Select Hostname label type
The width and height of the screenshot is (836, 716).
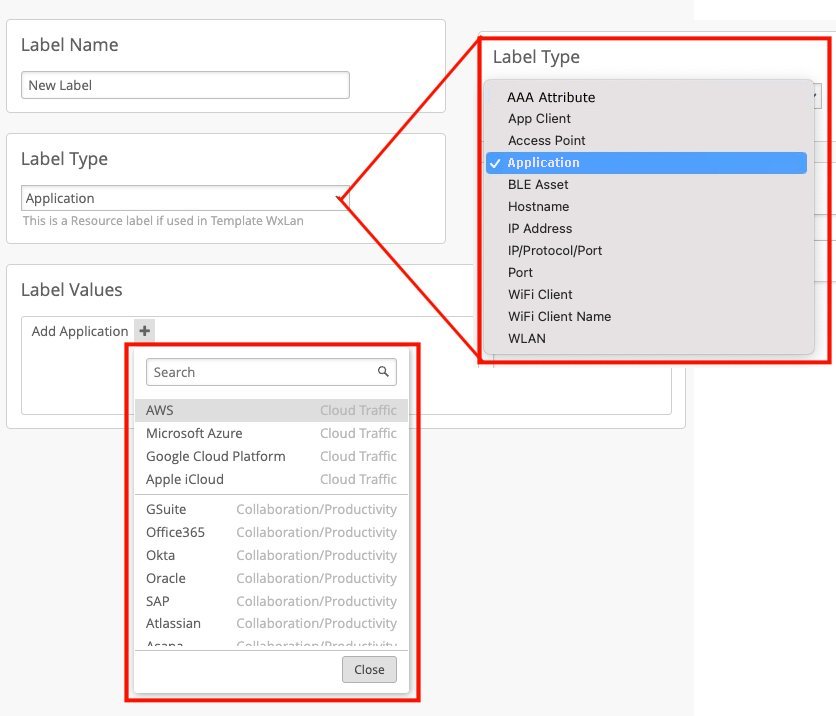point(538,206)
